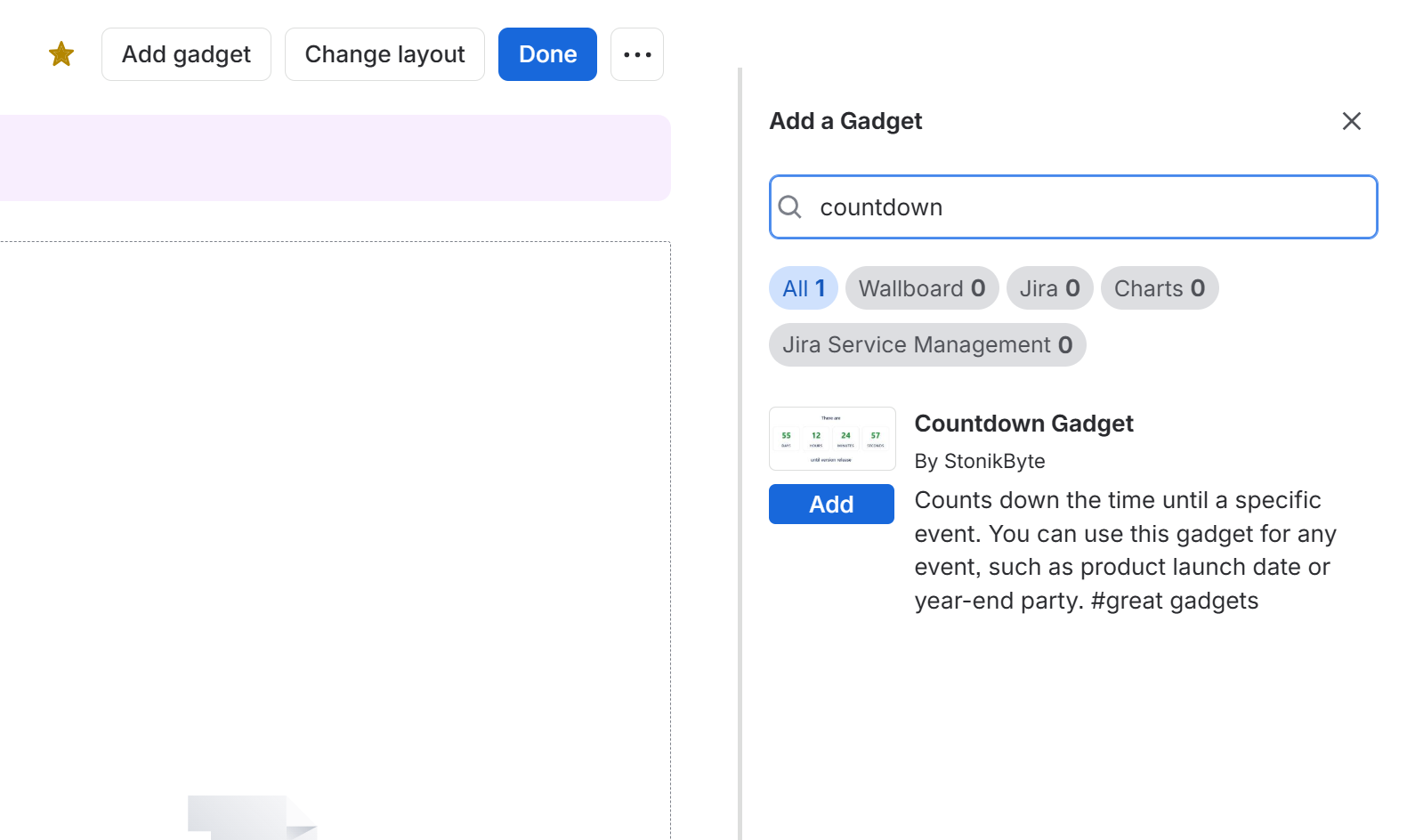
Task: Open the three-dots more actions menu
Action: [637, 54]
